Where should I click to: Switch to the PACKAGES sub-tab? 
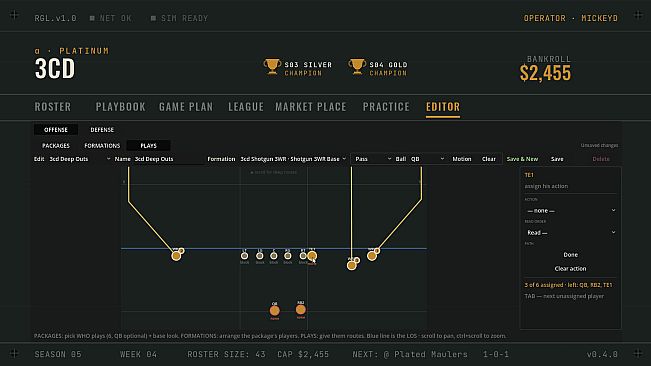56,146
